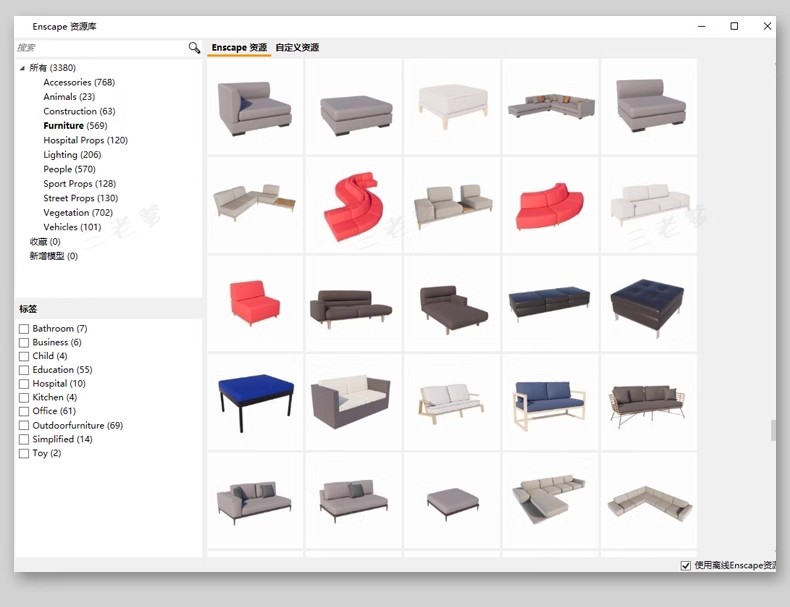Viewport: 790px width, 607px height.
Task: Show the Street Props (130) category
Action: pos(81,198)
